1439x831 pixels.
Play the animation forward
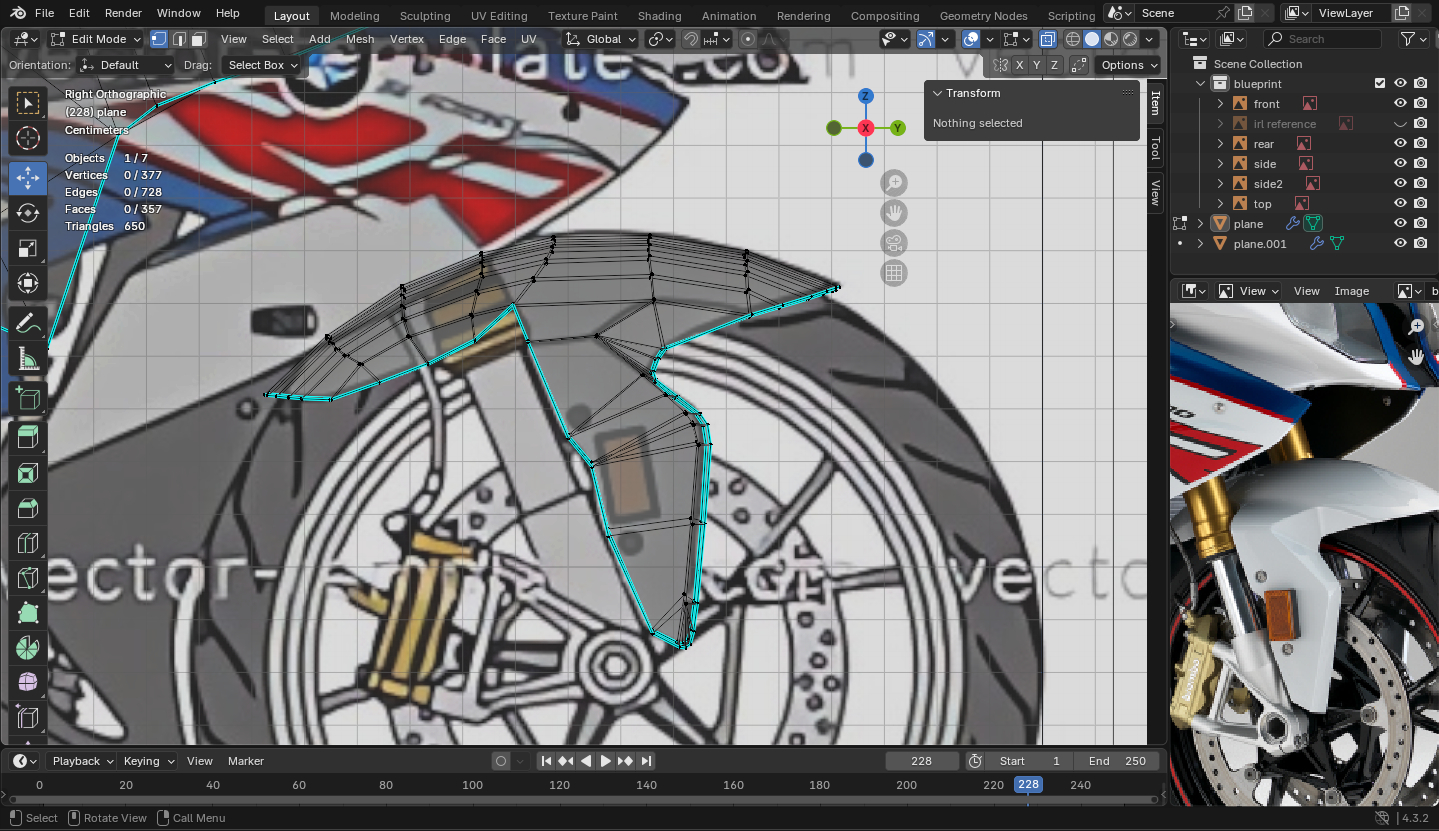click(606, 761)
